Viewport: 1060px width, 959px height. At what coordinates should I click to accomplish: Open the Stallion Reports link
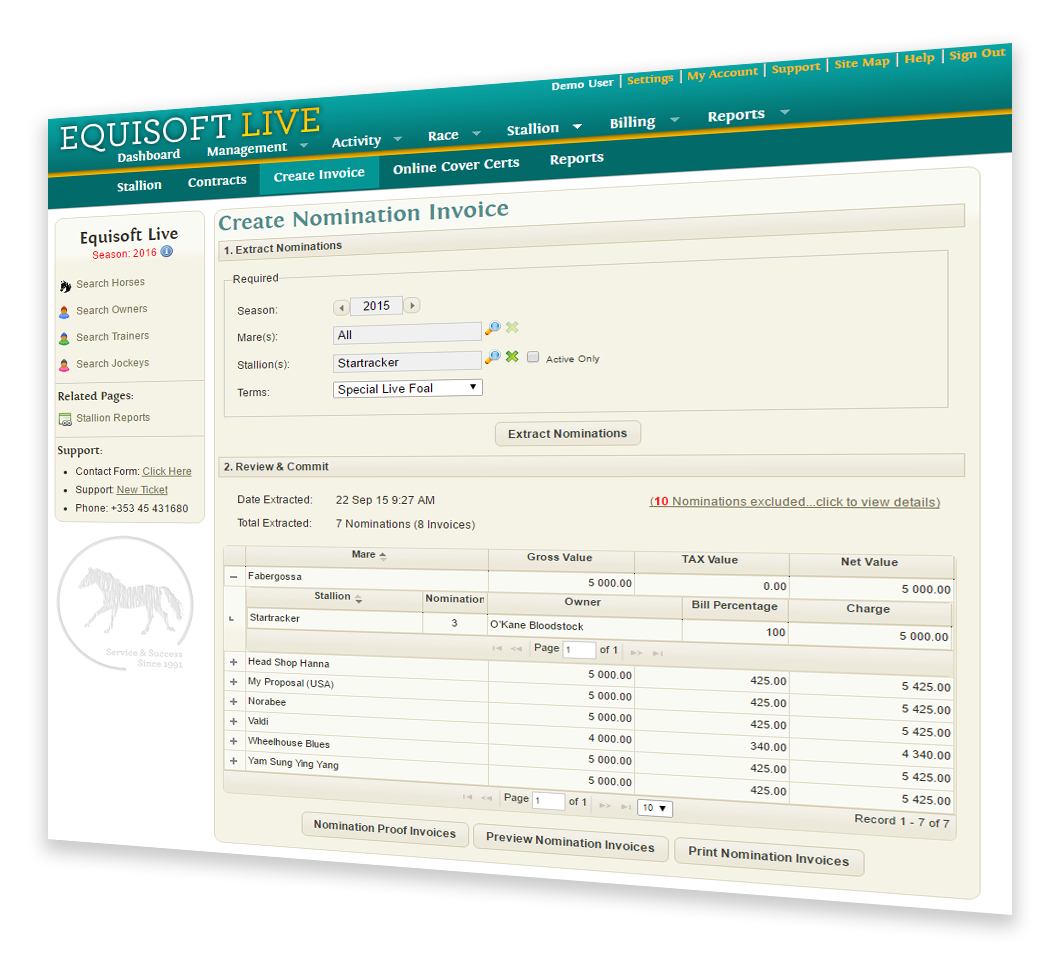[113, 418]
